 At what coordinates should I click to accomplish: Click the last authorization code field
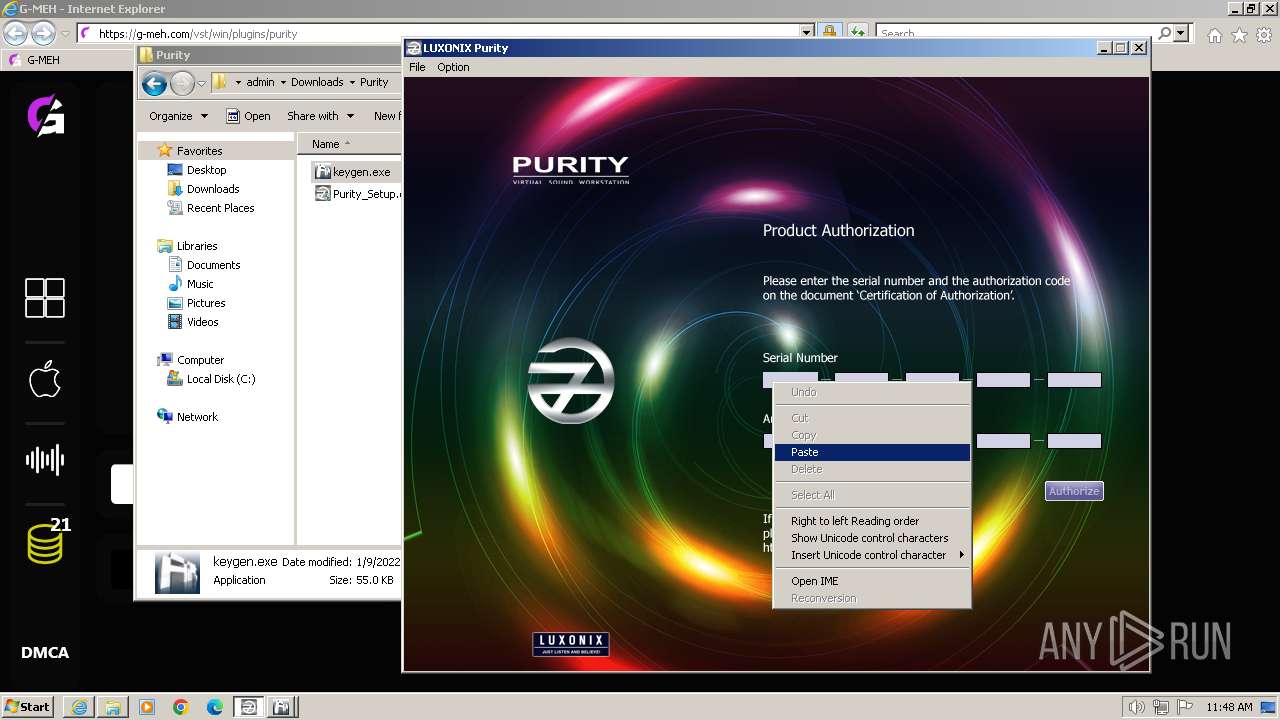pos(1074,441)
